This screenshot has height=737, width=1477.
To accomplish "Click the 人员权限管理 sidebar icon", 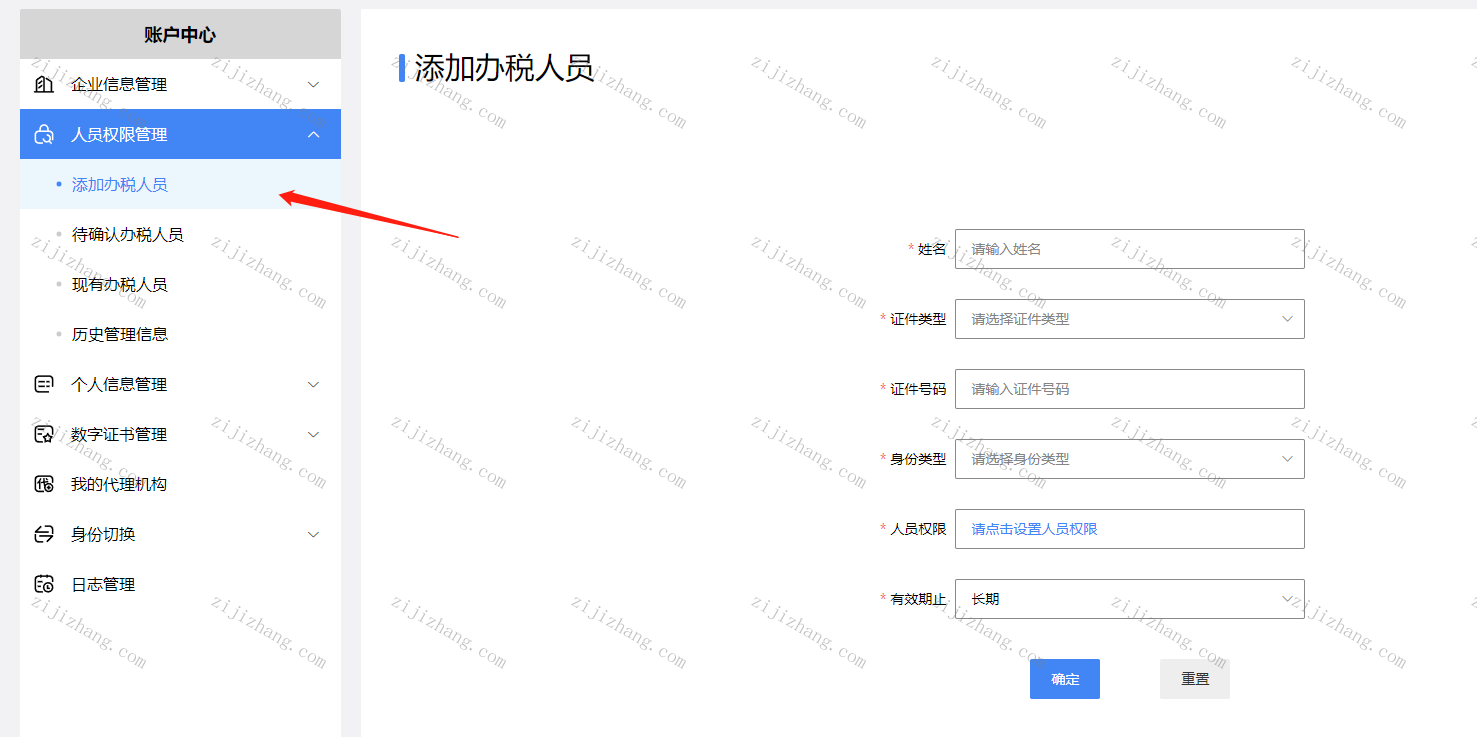I will point(44,135).
